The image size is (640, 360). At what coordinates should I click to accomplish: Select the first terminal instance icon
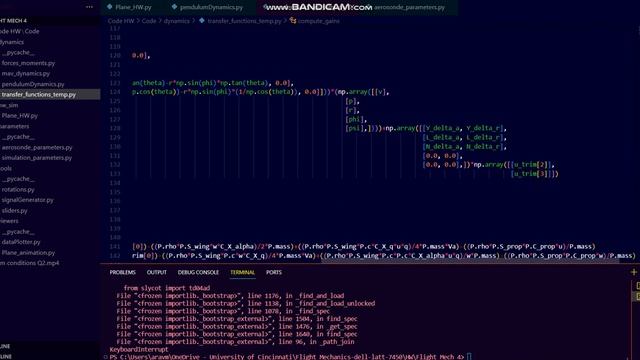638,286
